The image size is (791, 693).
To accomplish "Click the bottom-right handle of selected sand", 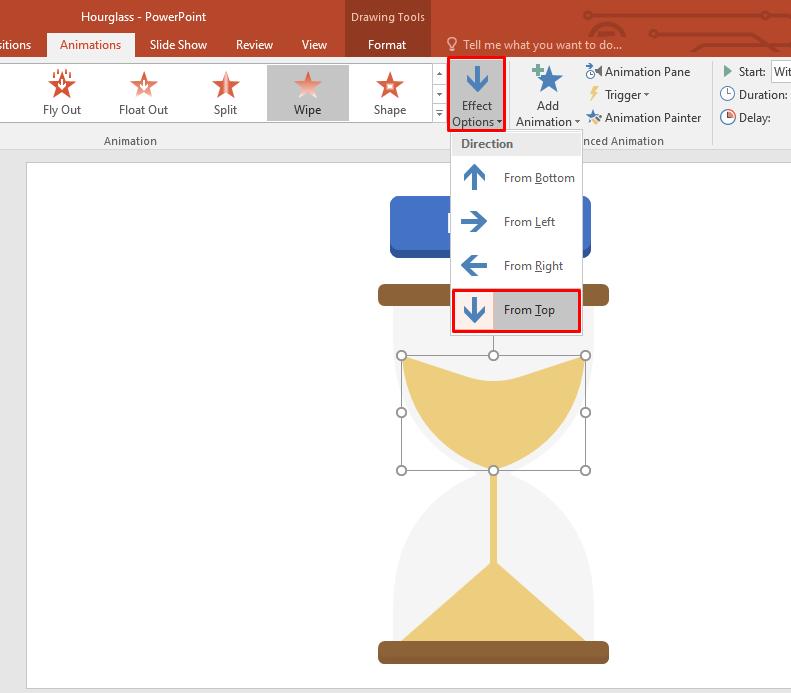I will pyautogui.click(x=585, y=471).
